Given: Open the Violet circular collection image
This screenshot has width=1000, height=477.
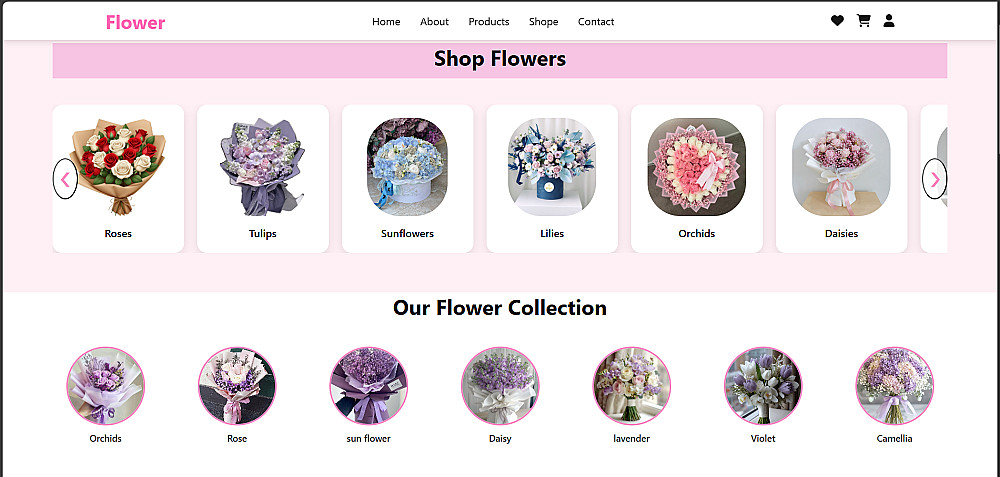Looking at the screenshot, I should (763, 386).
